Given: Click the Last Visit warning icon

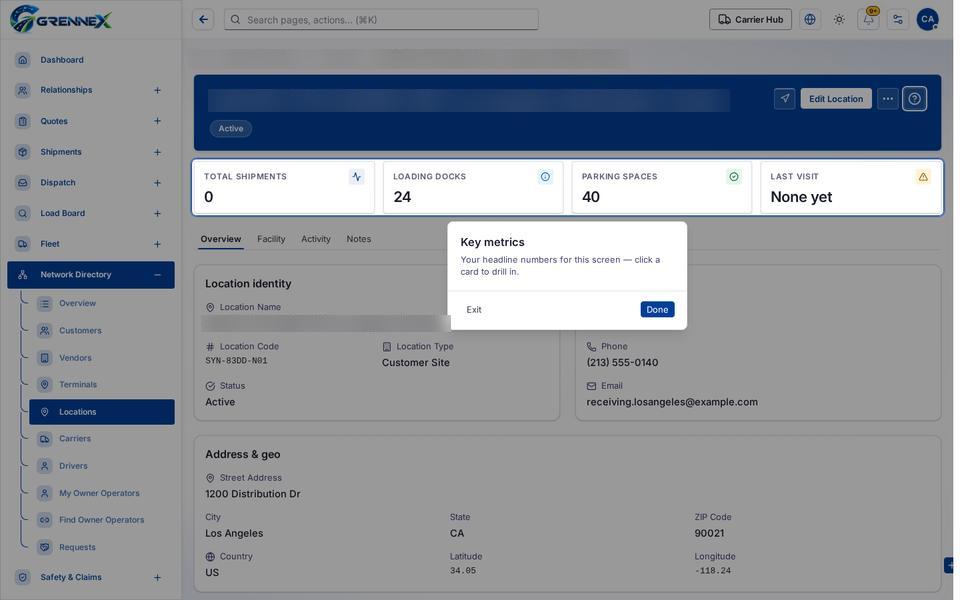Looking at the screenshot, I should (x=923, y=177).
